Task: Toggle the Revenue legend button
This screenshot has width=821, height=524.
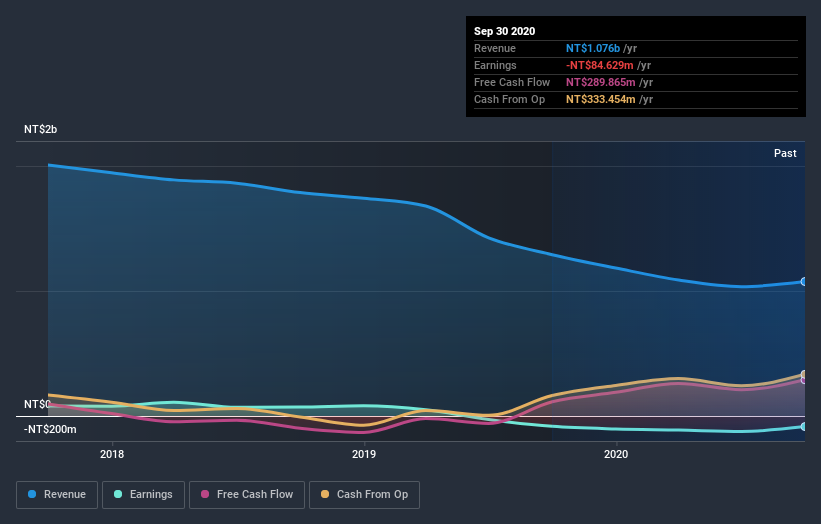Action: tap(57, 495)
